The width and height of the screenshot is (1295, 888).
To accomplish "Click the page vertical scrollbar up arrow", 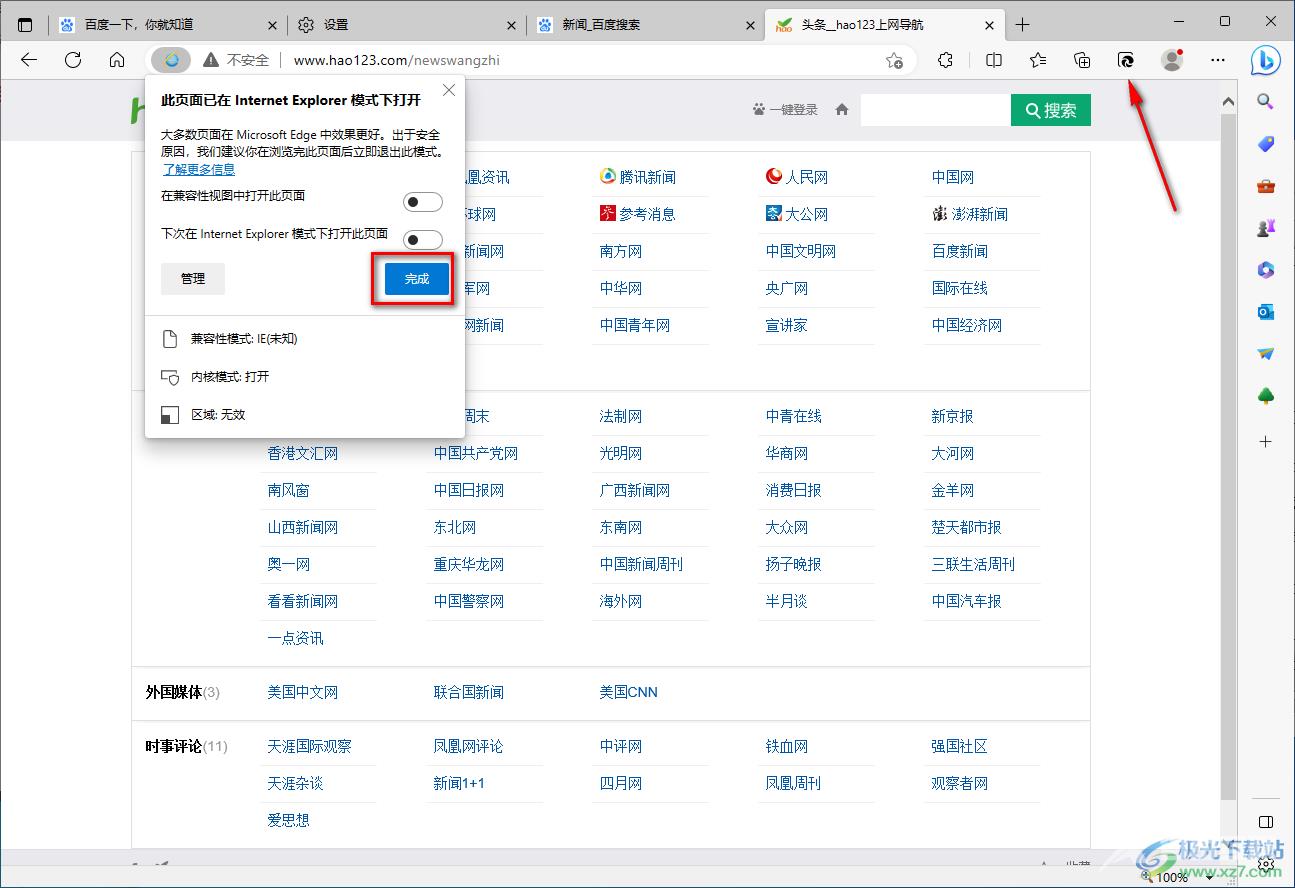I will click(1230, 101).
